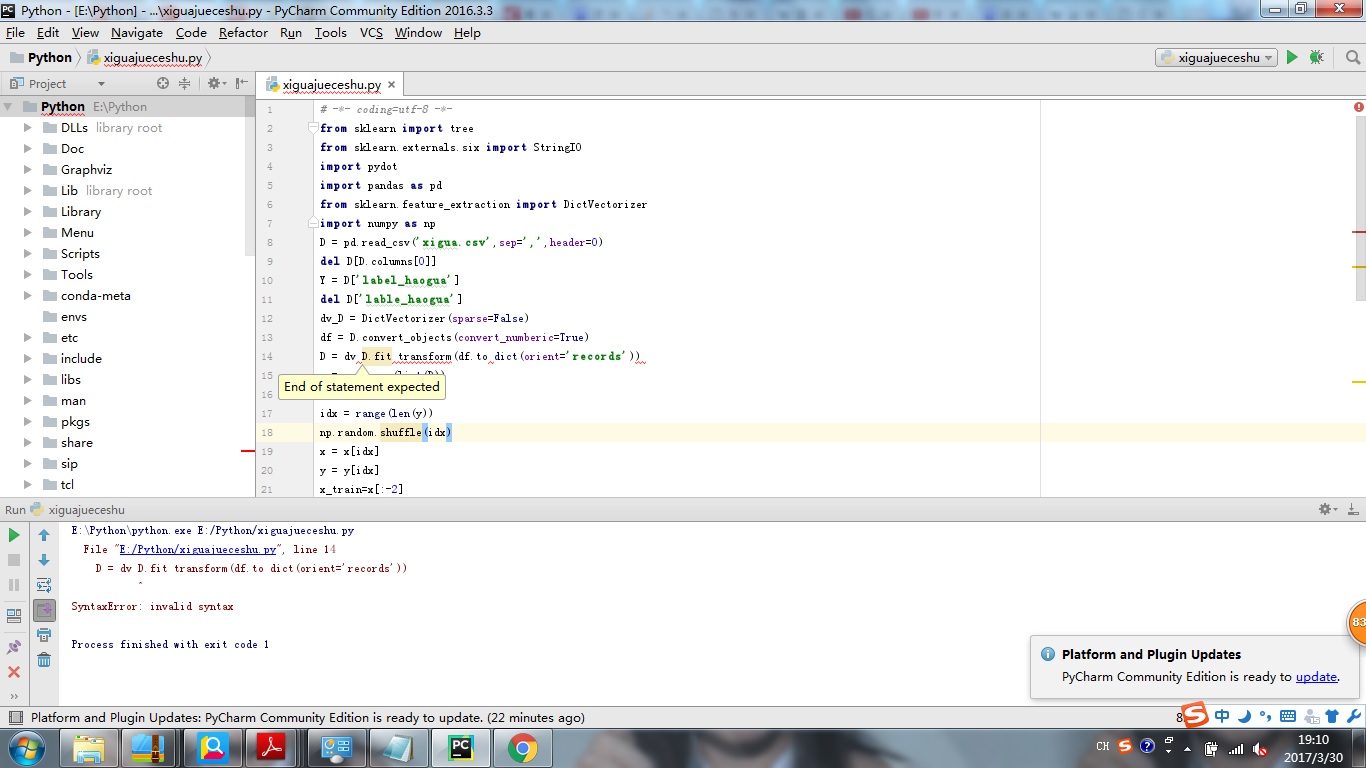Image resolution: width=1366 pixels, height=768 pixels.
Task: Hide the Project tool window
Action: pyautogui.click(x=240, y=84)
